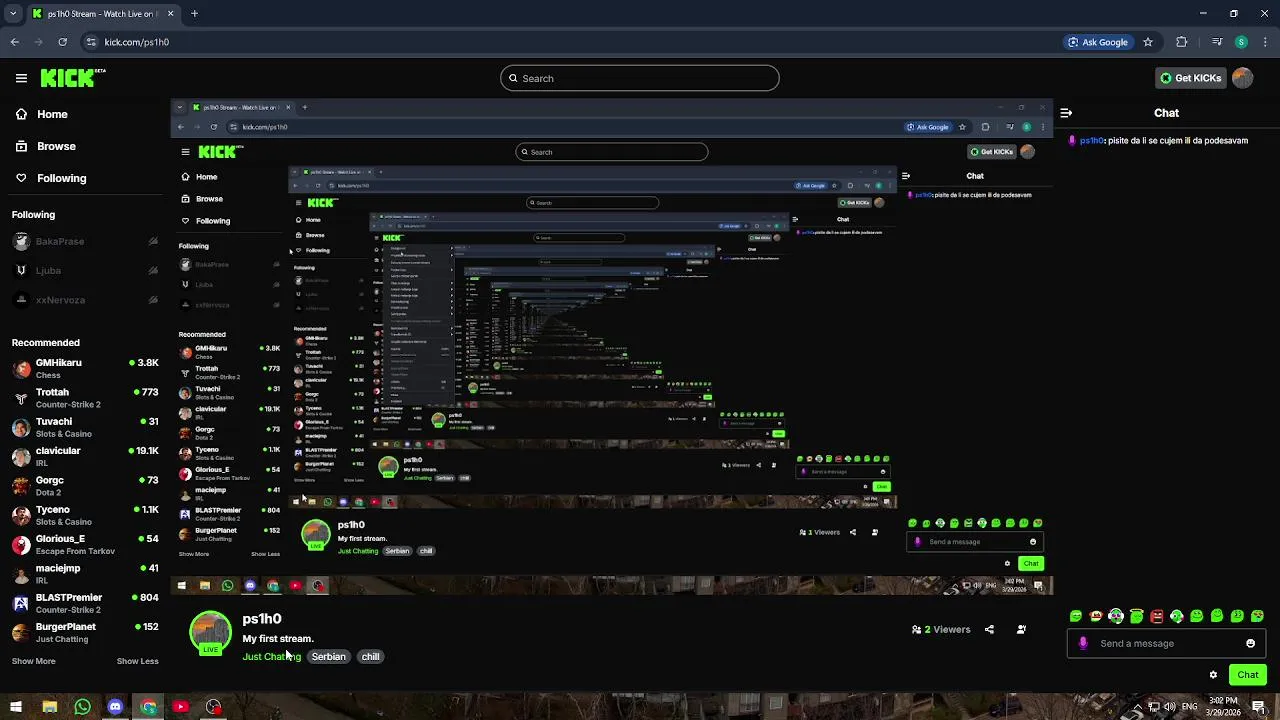The height and width of the screenshot is (720, 1280).
Task: Open Chrome extensions puzzle icon
Action: coord(1182,42)
